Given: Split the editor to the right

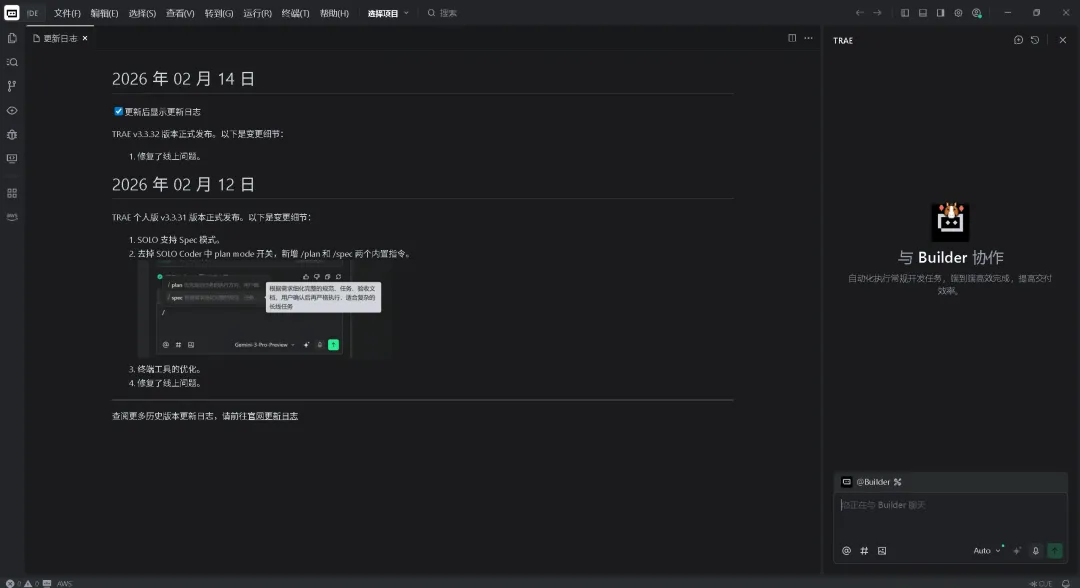Looking at the screenshot, I should 792,38.
